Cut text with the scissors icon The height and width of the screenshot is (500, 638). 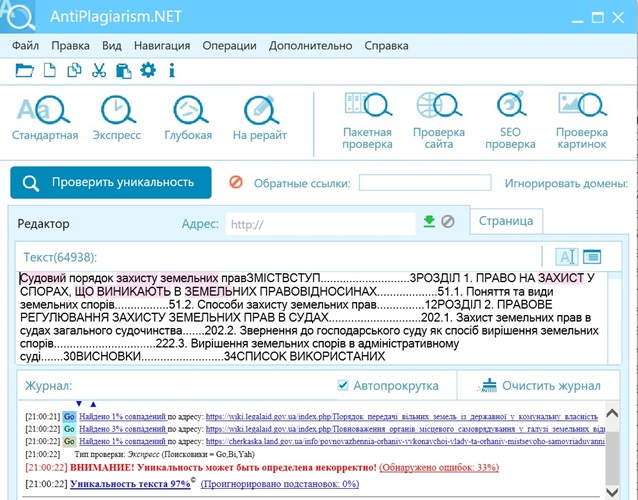[99, 70]
